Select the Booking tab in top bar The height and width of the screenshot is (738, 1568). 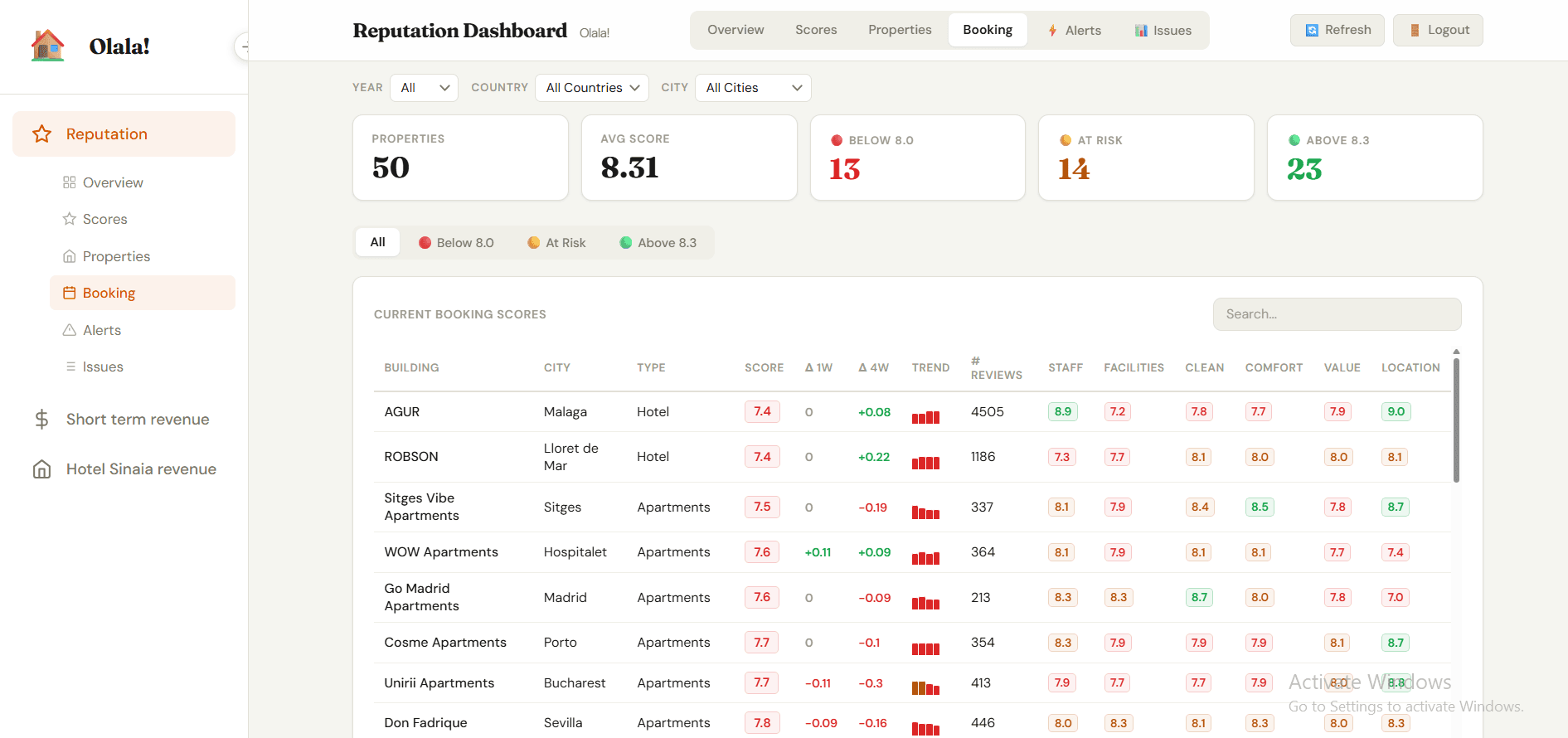coord(988,30)
